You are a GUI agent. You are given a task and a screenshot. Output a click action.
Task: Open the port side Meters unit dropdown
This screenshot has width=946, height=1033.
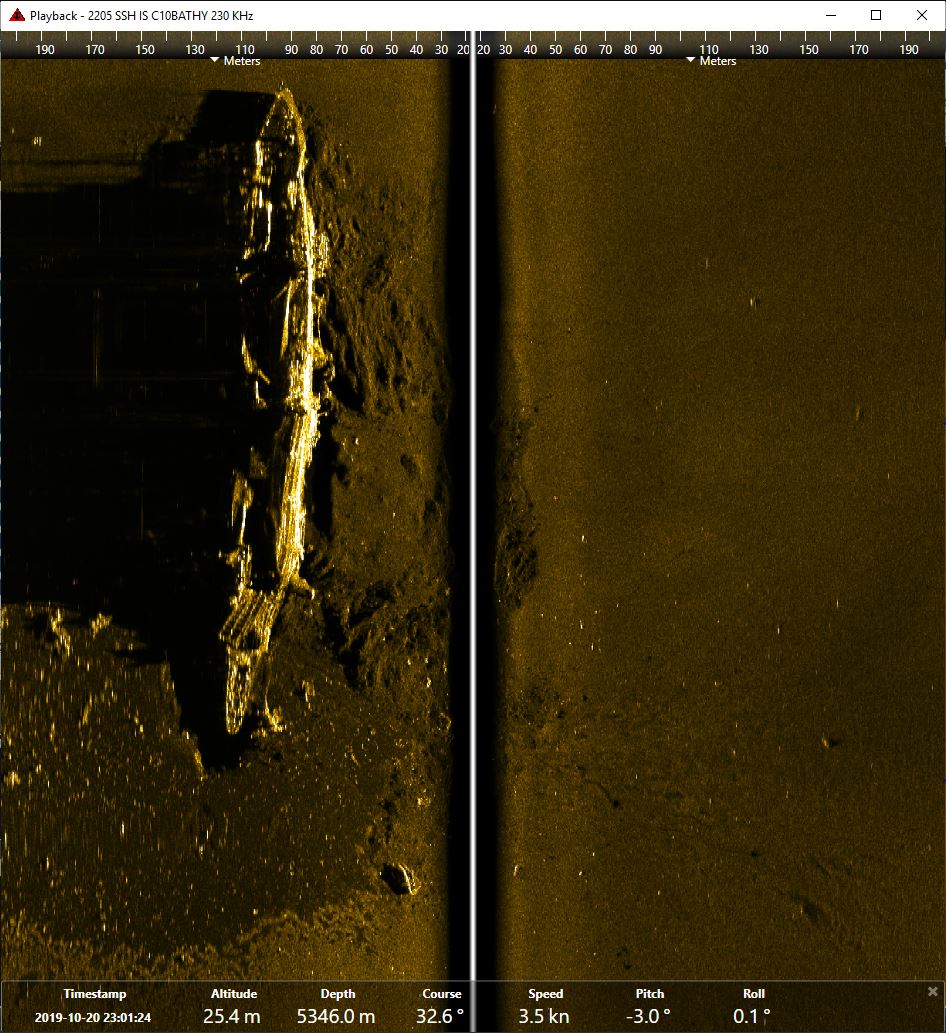click(x=236, y=61)
